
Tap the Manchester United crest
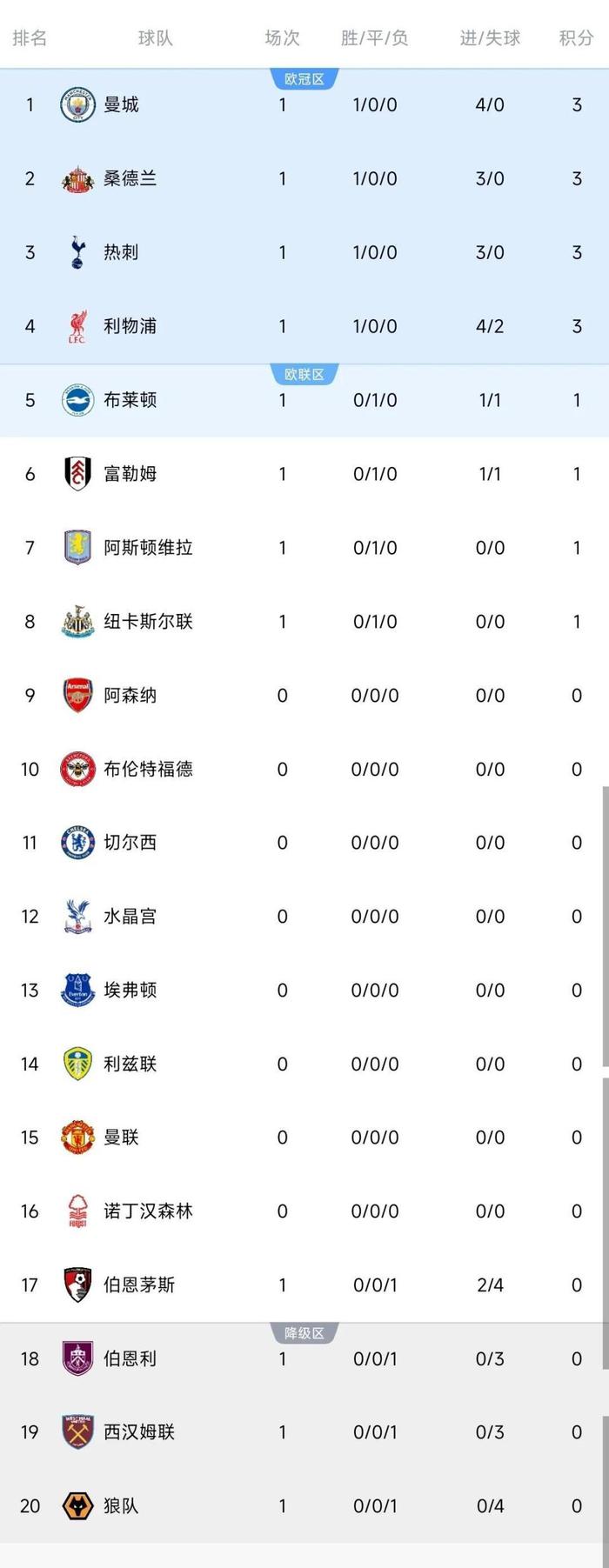click(77, 1138)
